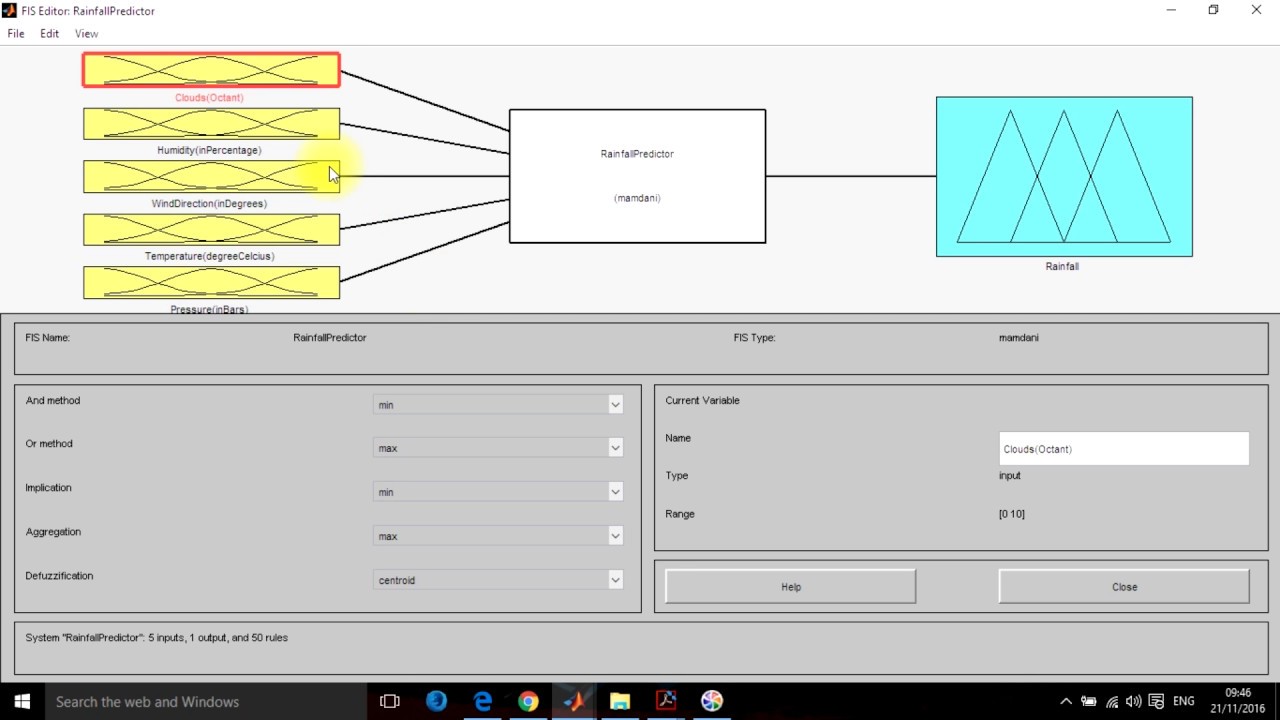
Task: Click the Type value 'input'
Action: click(x=1009, y=476)
